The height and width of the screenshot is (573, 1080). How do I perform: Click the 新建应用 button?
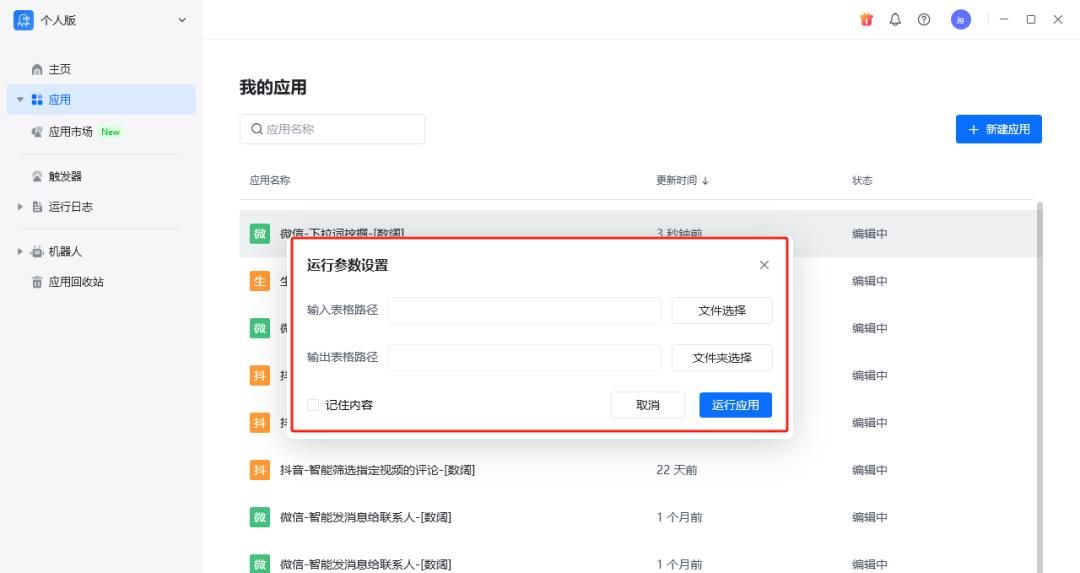tap(999, 129)
